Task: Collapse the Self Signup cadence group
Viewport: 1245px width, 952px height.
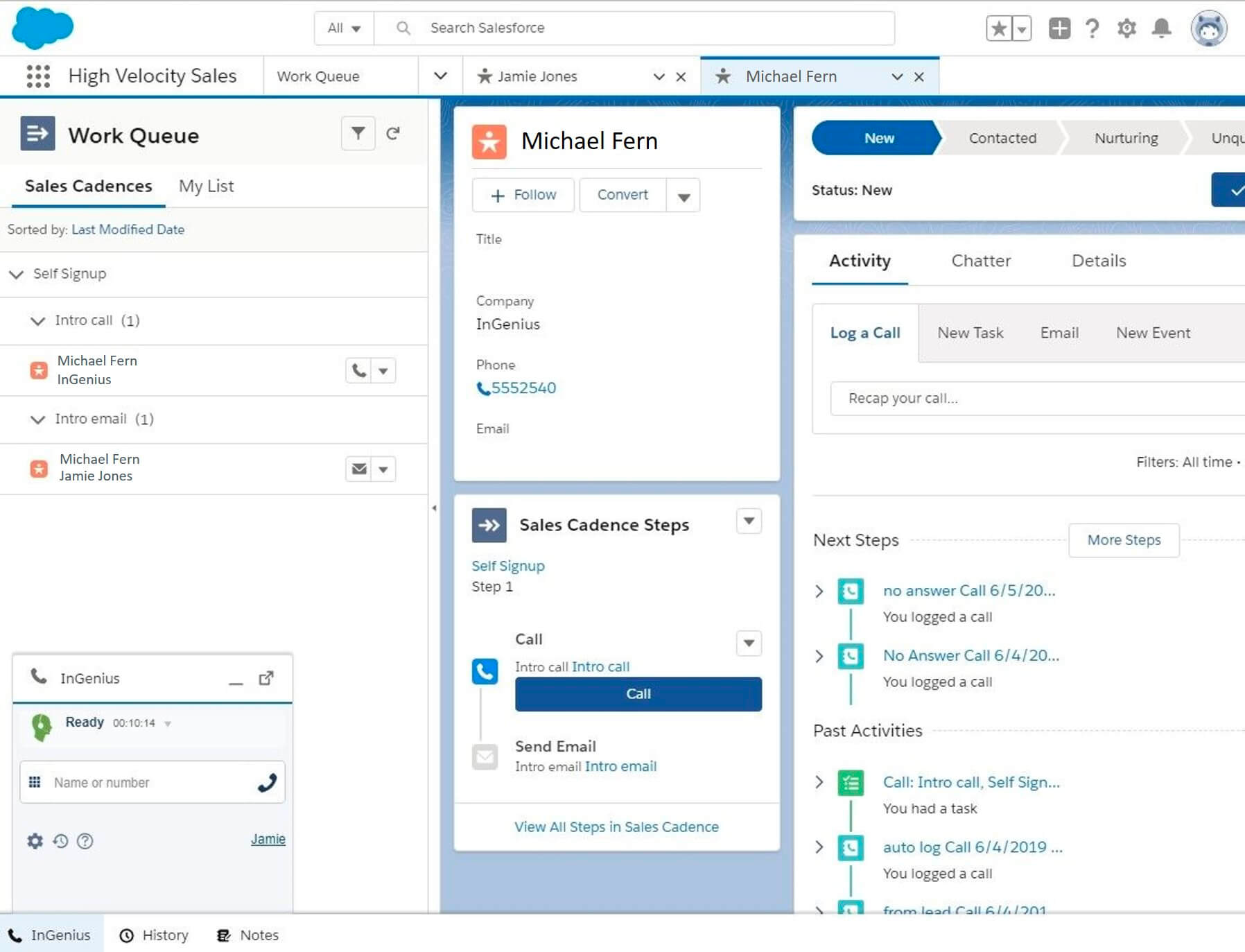Action: (16, 274)
